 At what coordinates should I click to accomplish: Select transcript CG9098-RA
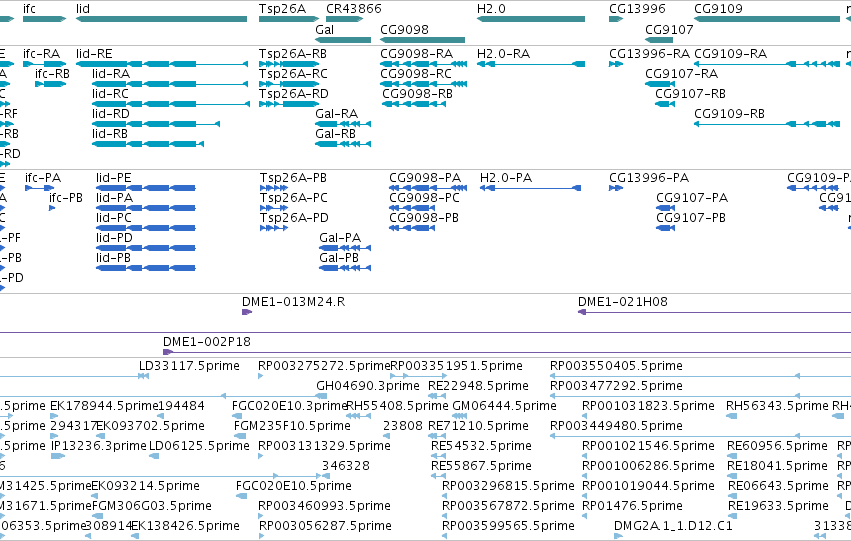point(423,64)
